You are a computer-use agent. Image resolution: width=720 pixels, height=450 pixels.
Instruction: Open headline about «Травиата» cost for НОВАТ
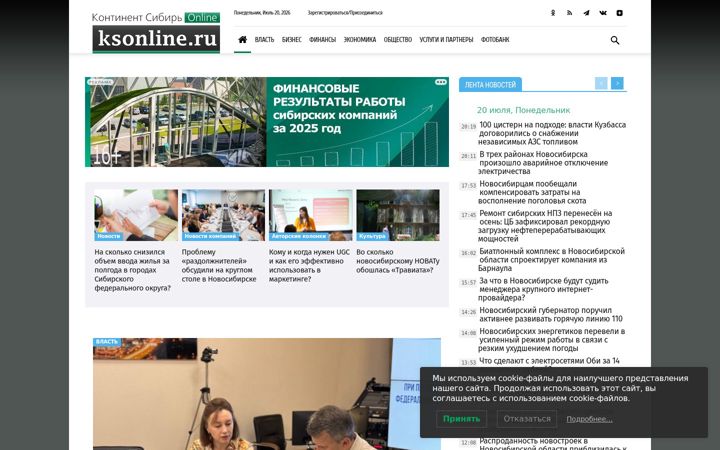(398, 261)
